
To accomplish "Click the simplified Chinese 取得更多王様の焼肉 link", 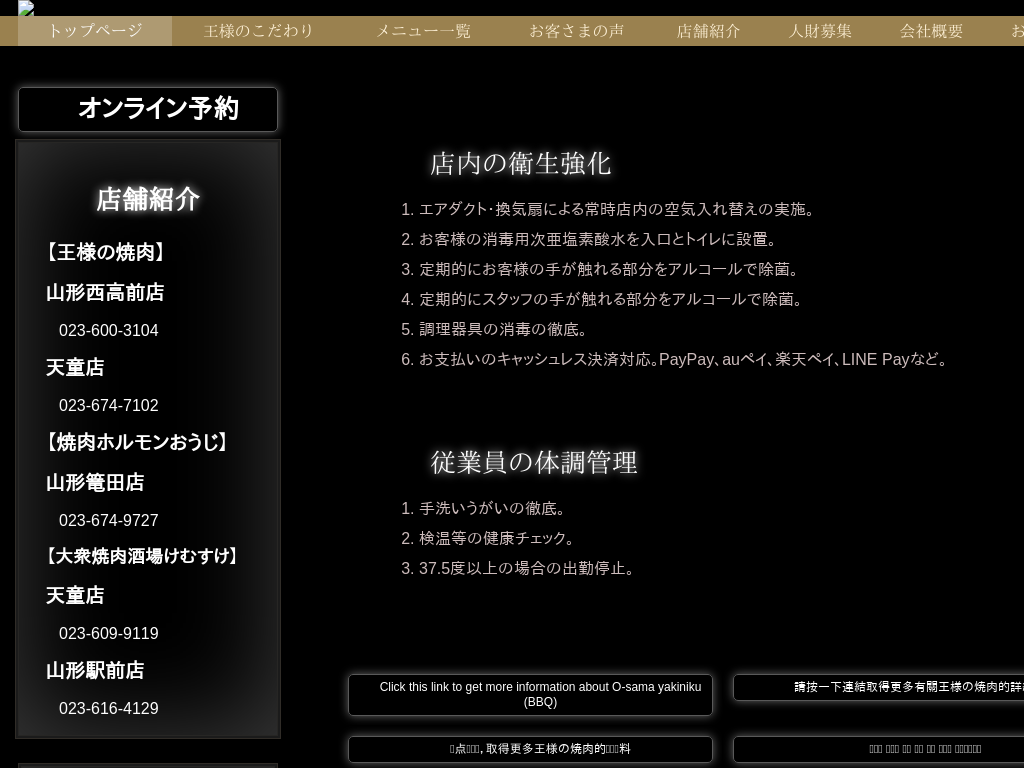I will coord(530,749).
